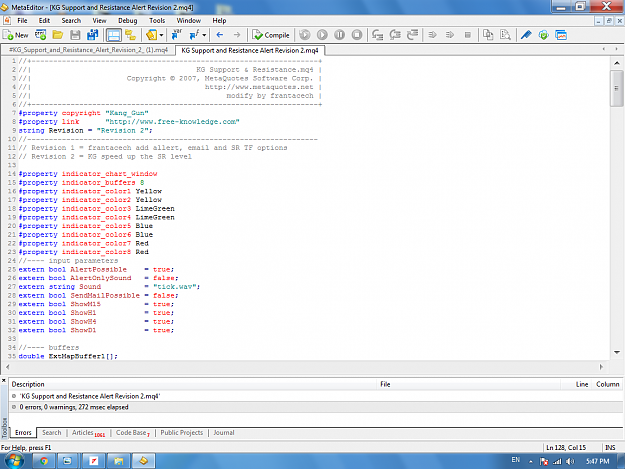Switch to Public Projects tab
The image size is (625, 469).
pos(182,433)
